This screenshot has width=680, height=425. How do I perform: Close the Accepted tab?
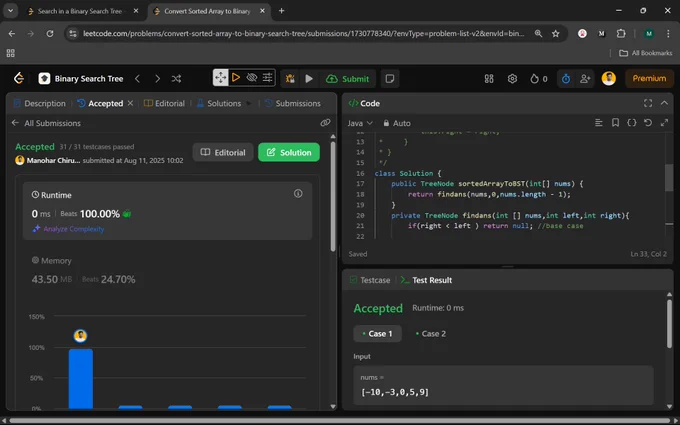pos(130,103)
